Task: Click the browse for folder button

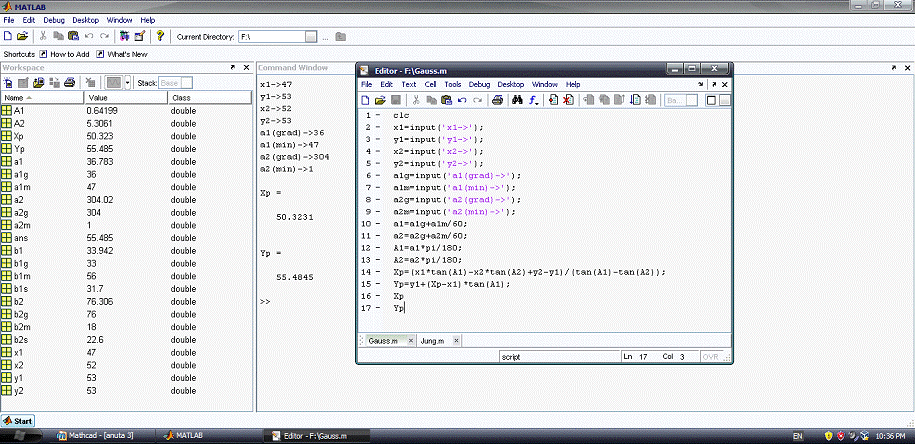Action: point(325,37)
